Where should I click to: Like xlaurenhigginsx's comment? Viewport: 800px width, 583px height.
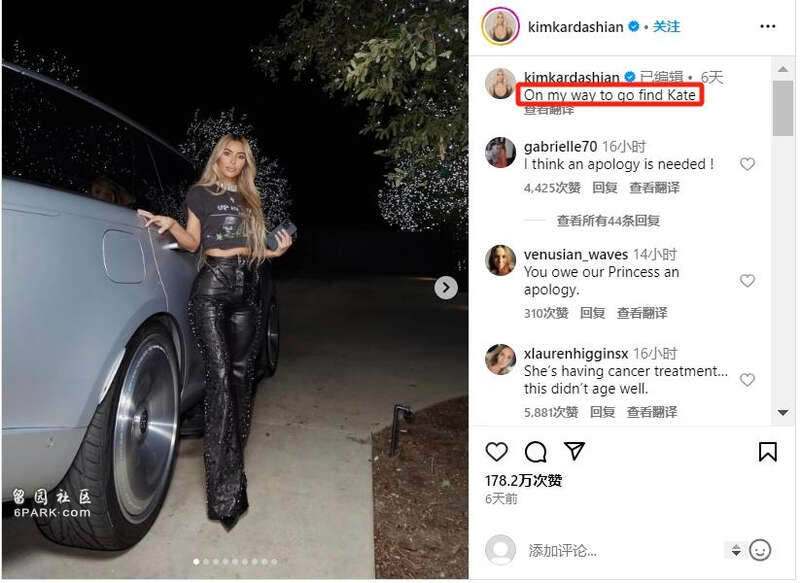pos(747,379)
